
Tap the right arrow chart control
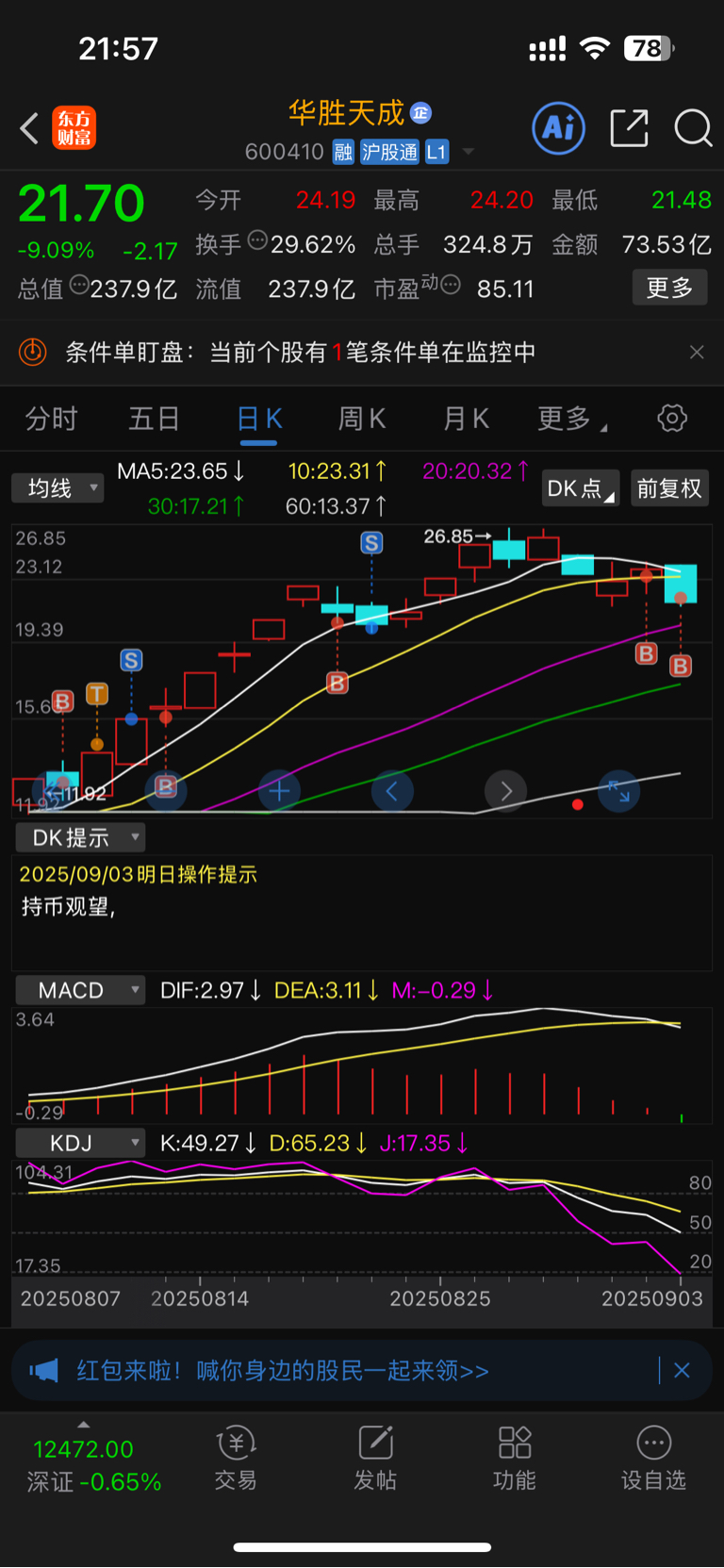pos(506,791)
